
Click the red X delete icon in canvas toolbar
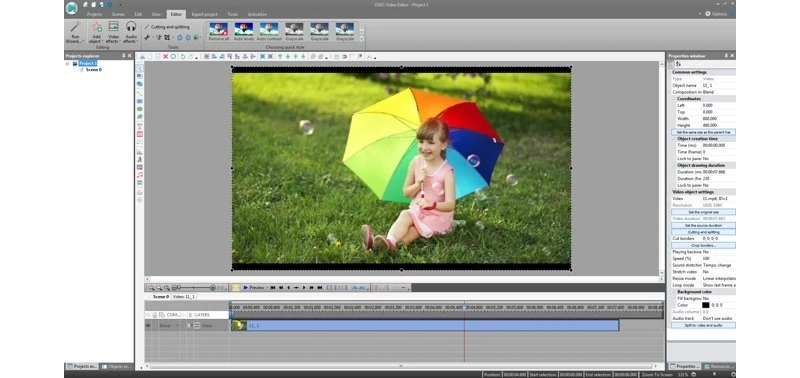[165, 57]
